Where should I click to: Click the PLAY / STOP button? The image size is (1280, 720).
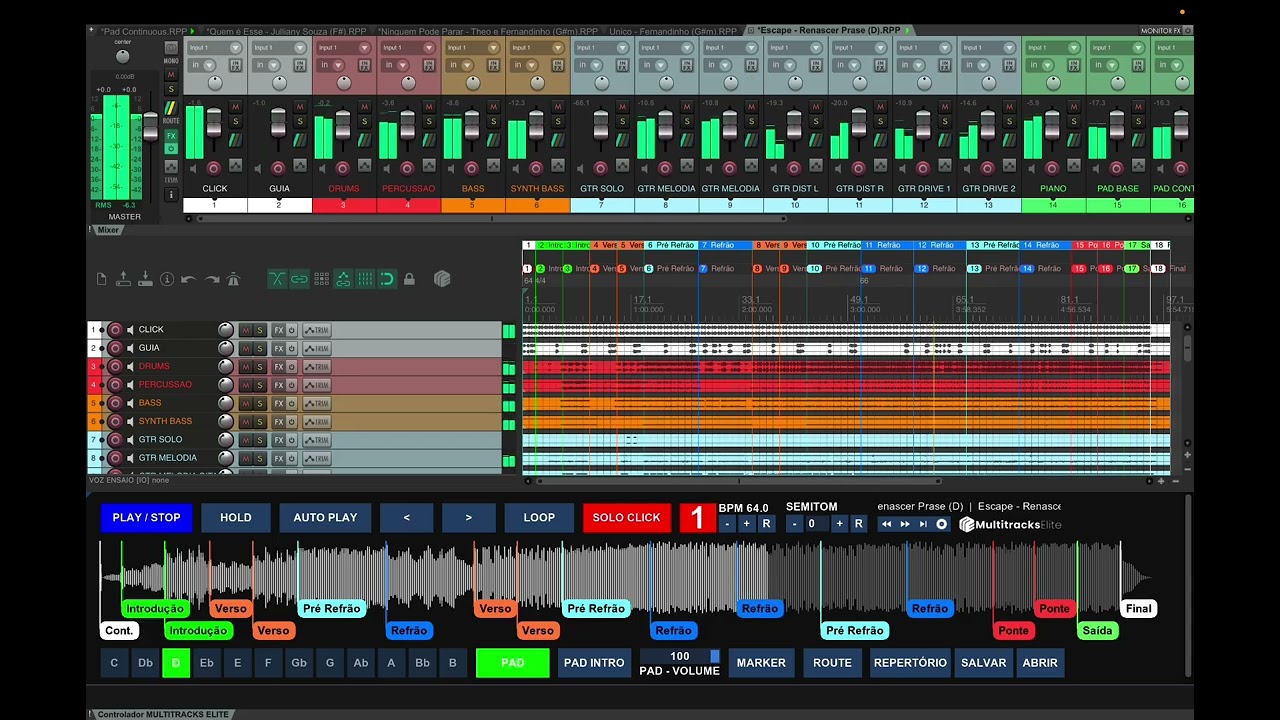146,518
